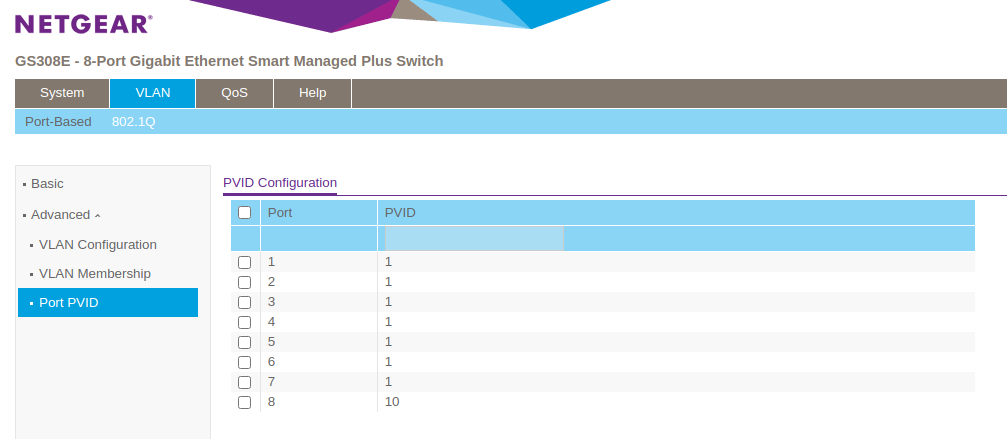Check the box for port 1
Viewport: 1007px width, 439px height.
244,262
